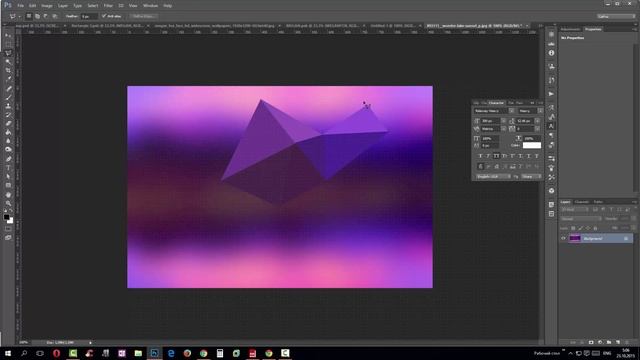This screenshot has width=640, height=360.
Task: Select the Move tool in toolbar
Action: point(8,36)
